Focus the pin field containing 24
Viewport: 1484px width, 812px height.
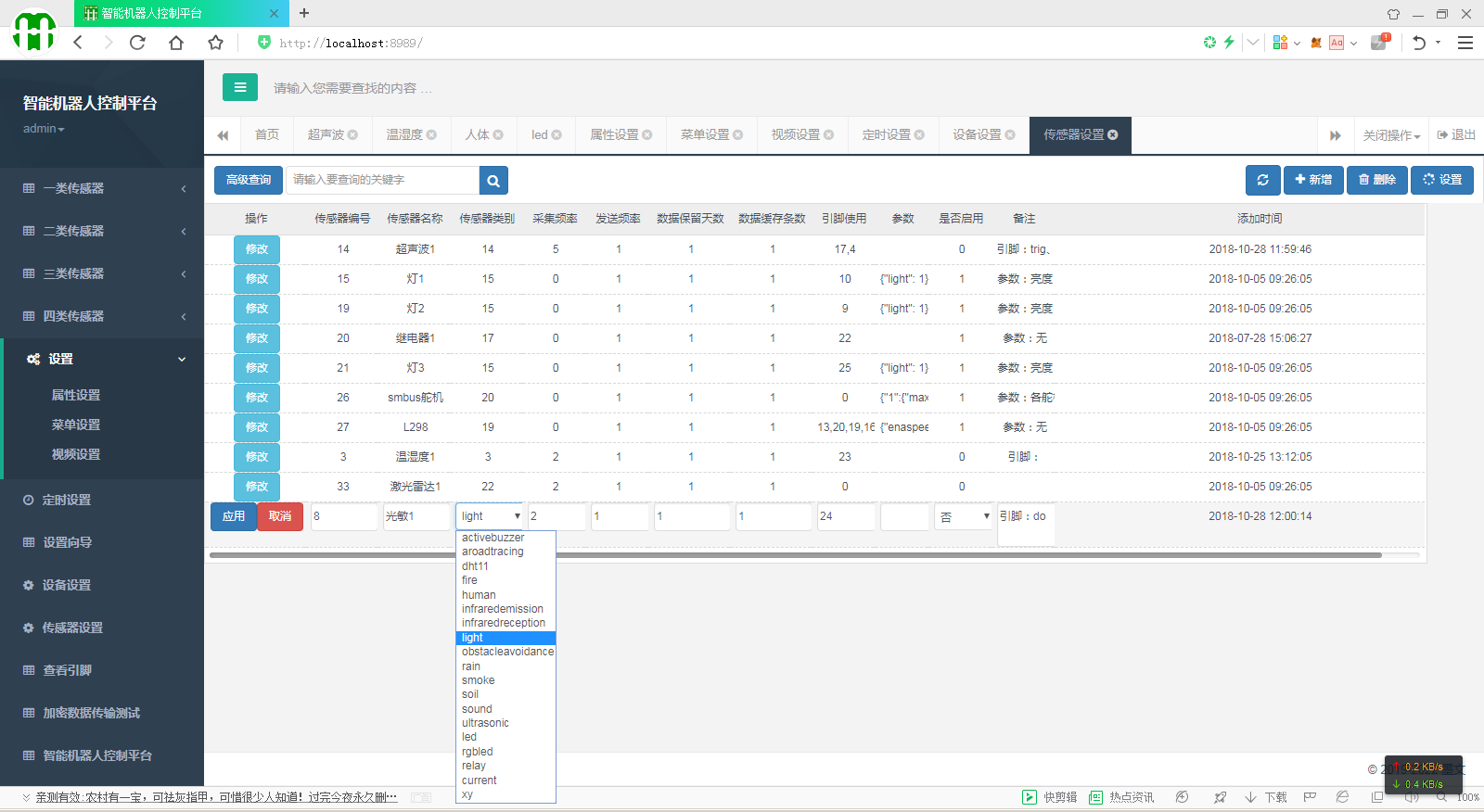tap(846, 516)
